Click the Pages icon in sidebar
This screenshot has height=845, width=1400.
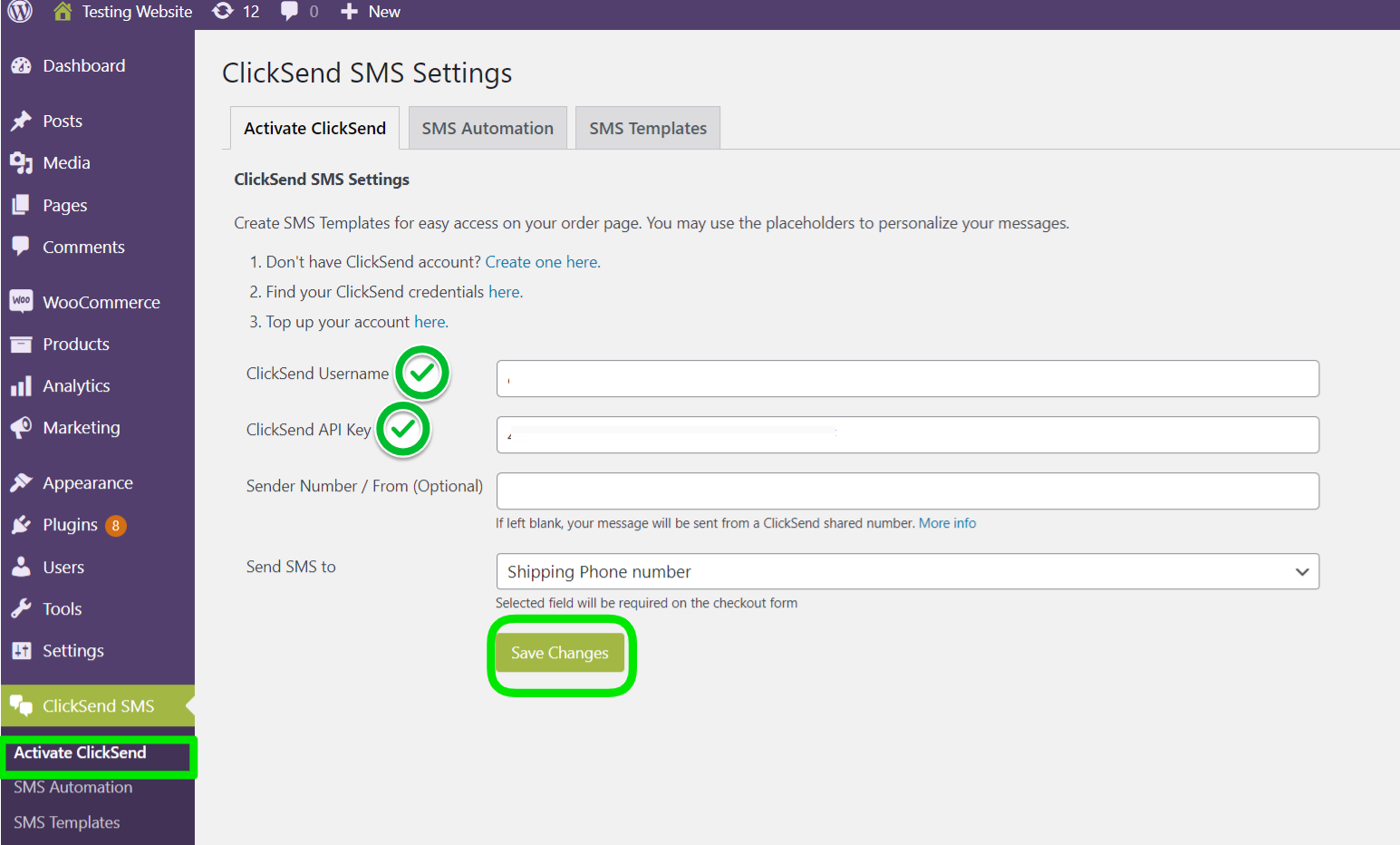coord(21,205)
